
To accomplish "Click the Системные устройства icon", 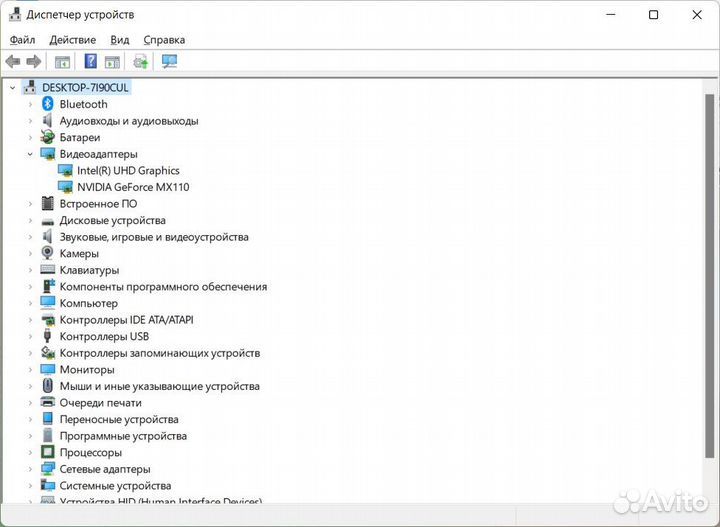I will click(47, 485).
